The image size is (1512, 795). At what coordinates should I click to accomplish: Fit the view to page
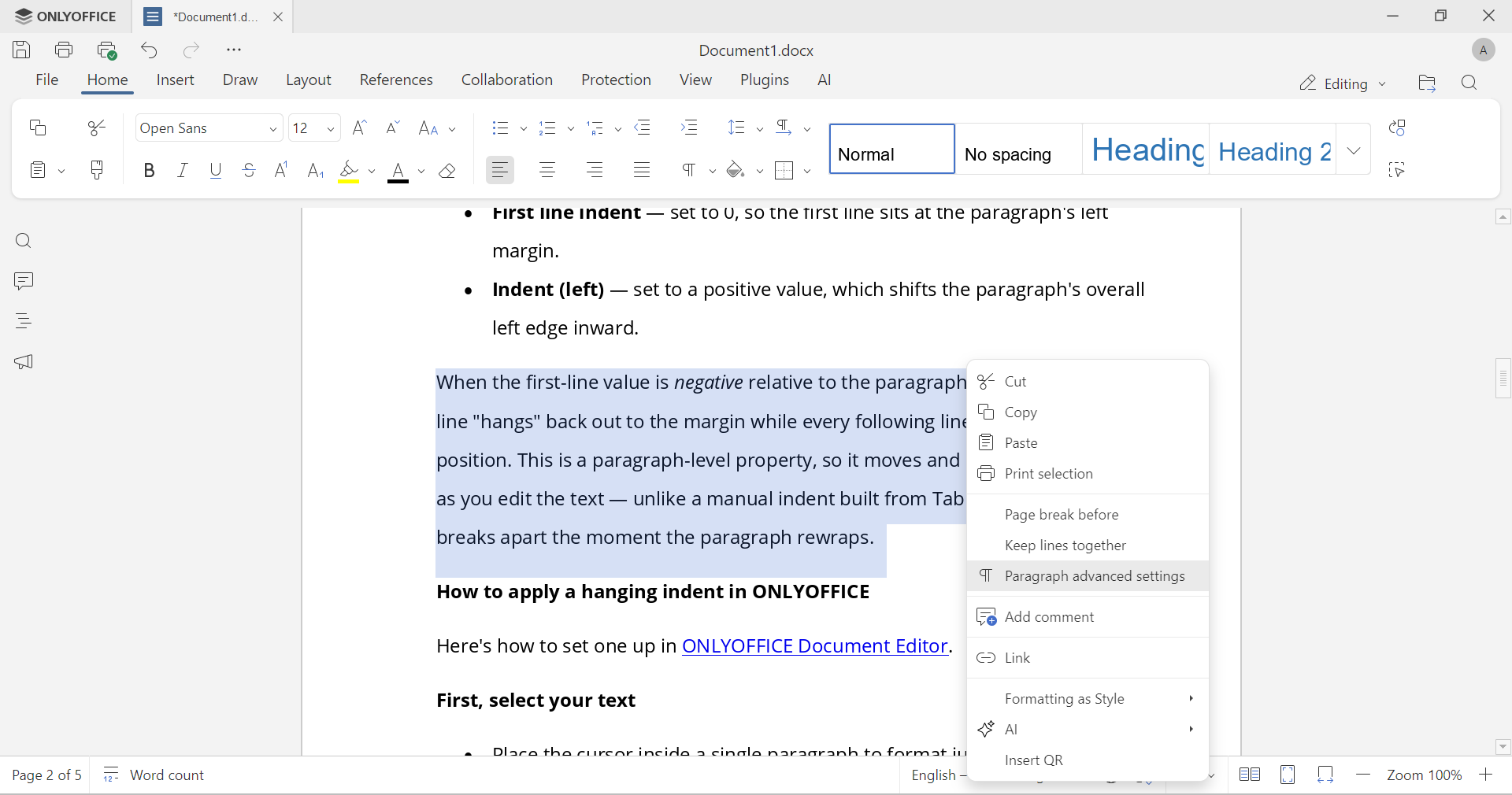click(1288, 775)
